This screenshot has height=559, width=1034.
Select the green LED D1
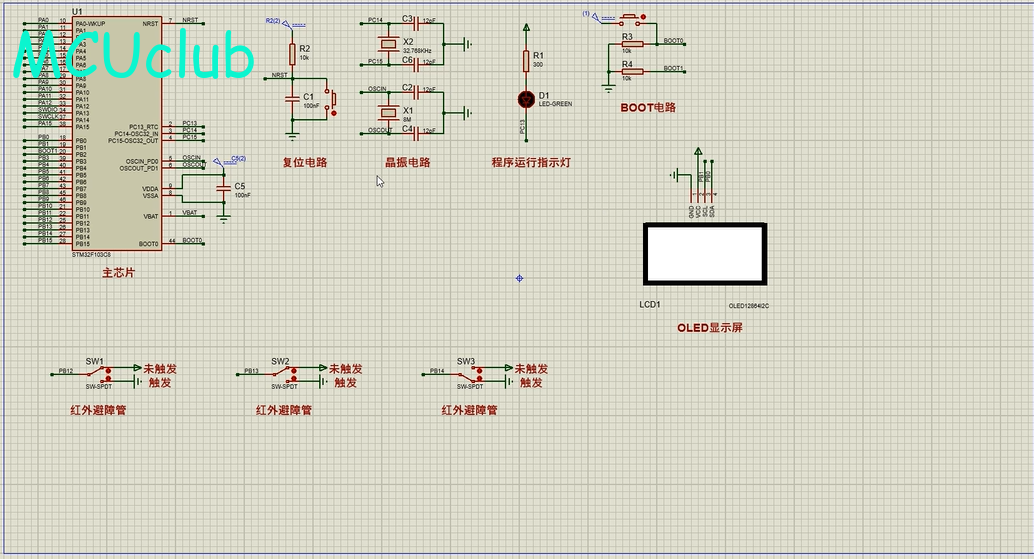click(526, 99)
